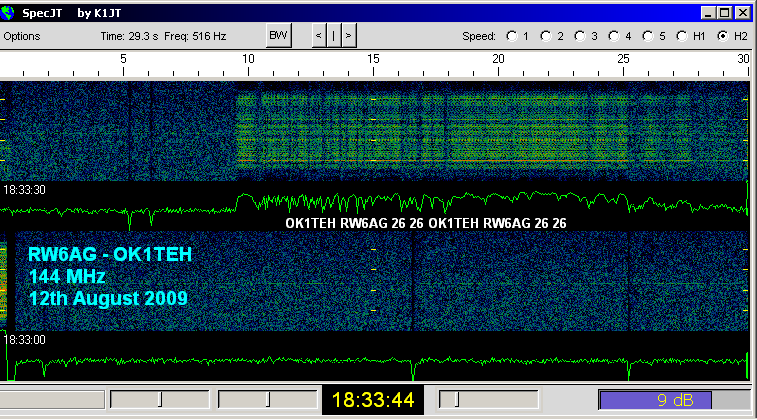Select Speed H1 radio button

pos(682,36)
